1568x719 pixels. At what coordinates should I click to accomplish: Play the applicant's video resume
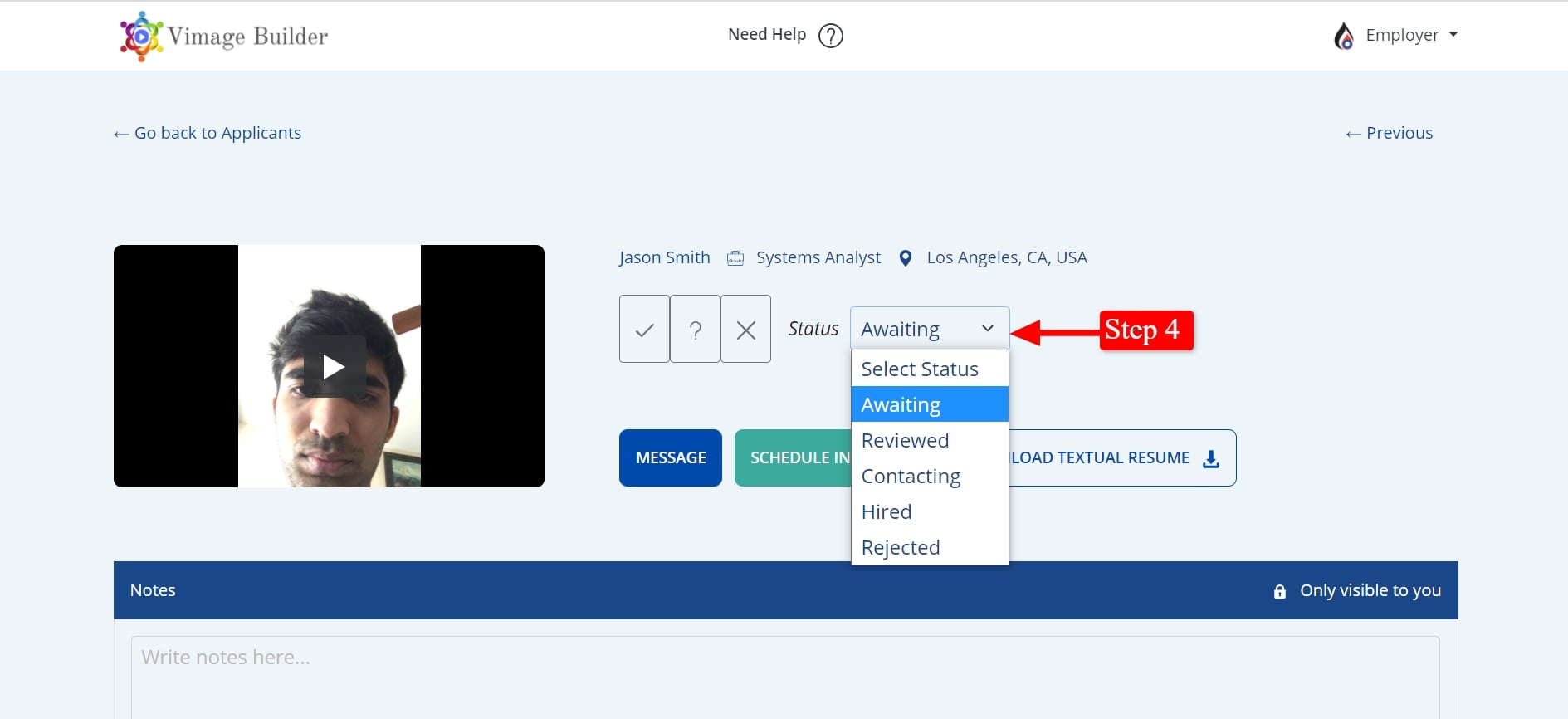click(x=334, y=366)
